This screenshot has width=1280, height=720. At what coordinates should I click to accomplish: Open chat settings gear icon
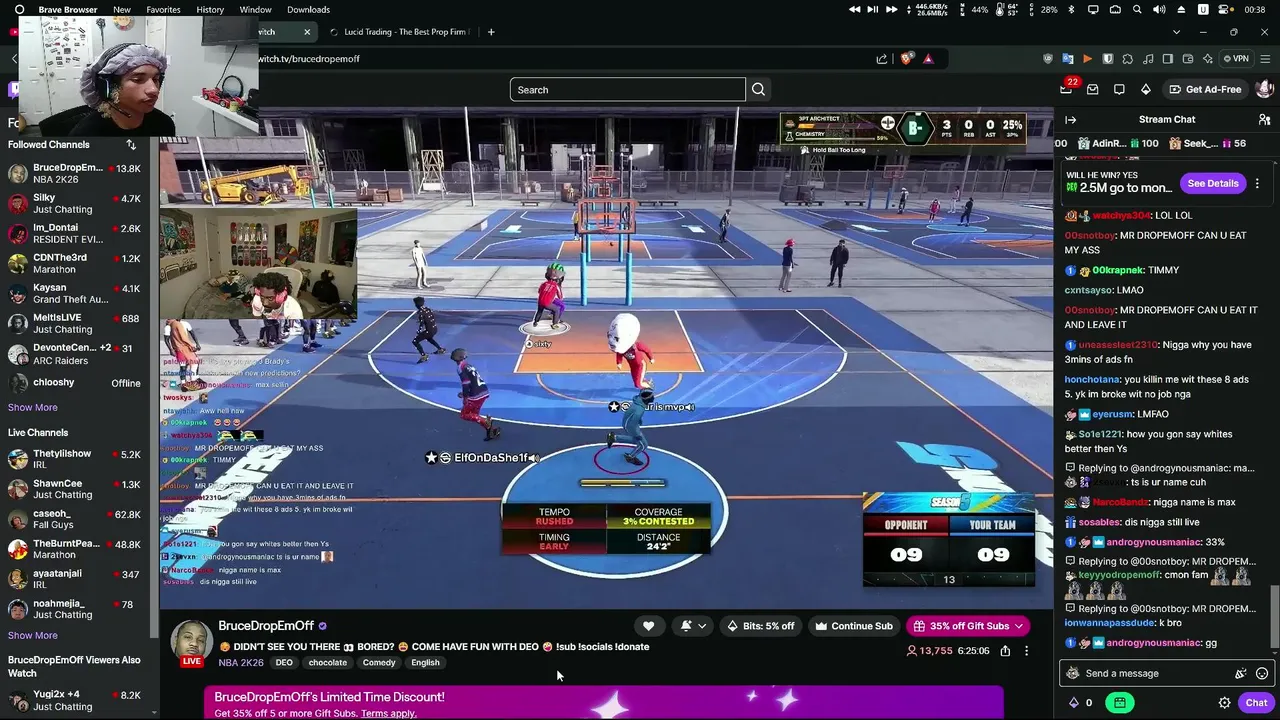coord(1224,703)
